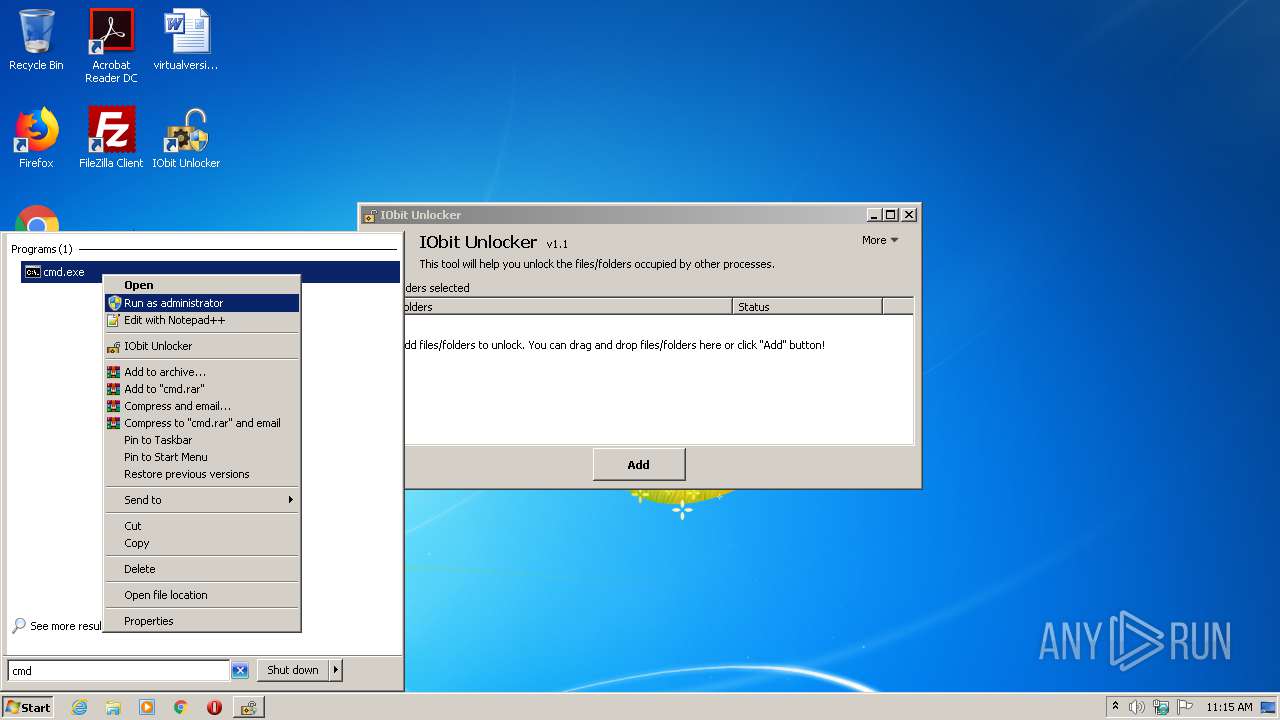Viewport: 1280px width, 720px height.
Task: Select Compress to "cmd.rar" and email
Action: [202, 423]
